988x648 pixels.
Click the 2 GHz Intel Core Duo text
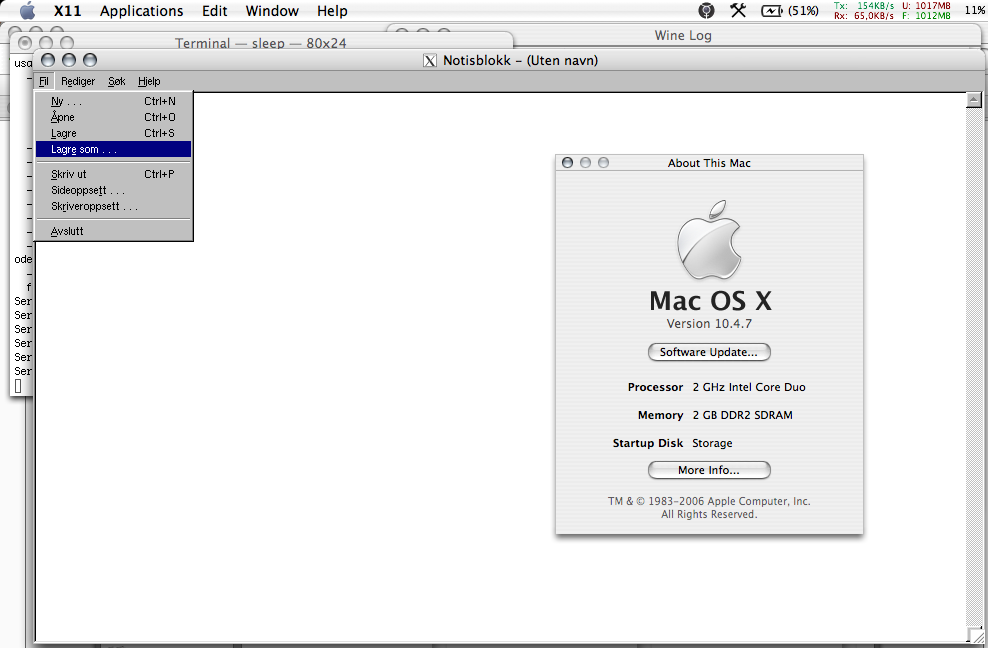[749, 387]
